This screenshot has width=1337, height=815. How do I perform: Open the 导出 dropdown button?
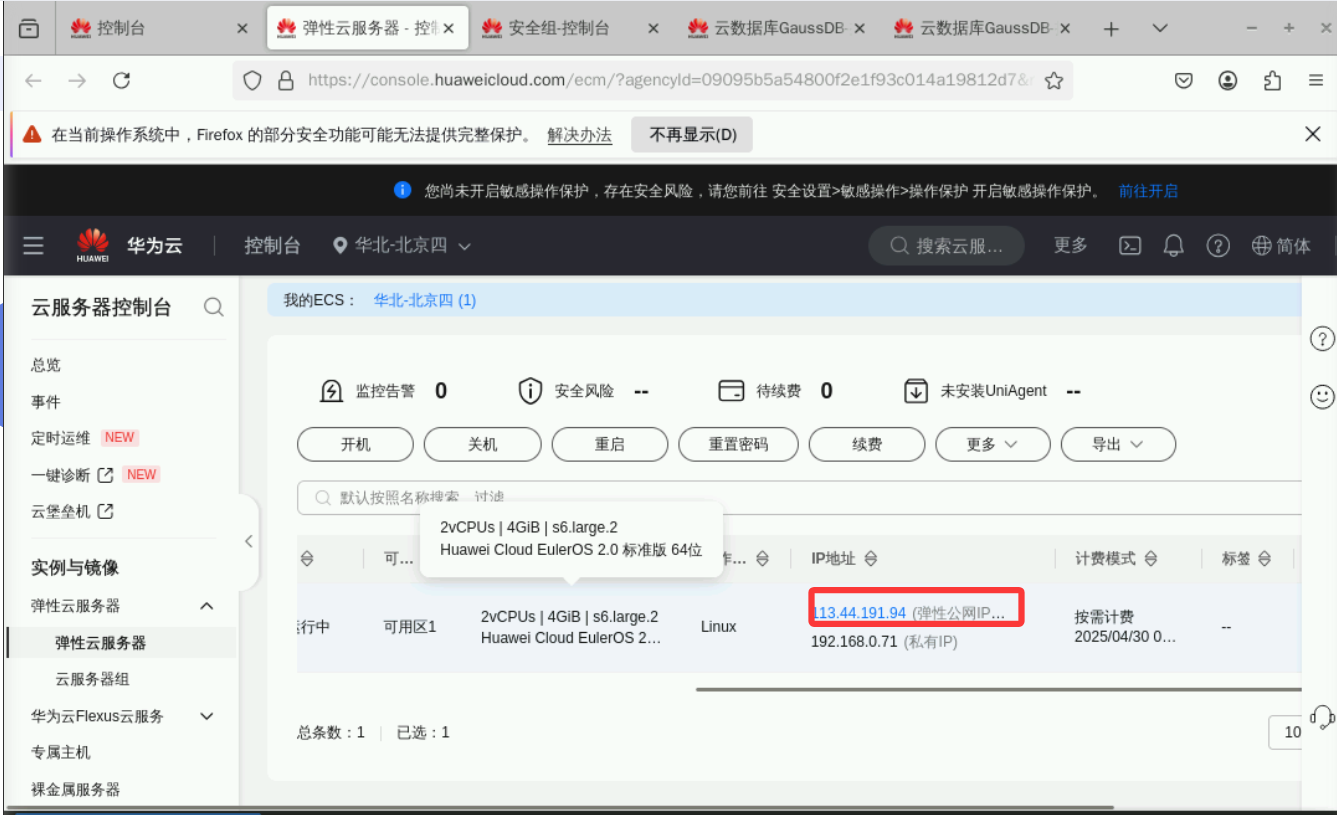point(1118,444)
